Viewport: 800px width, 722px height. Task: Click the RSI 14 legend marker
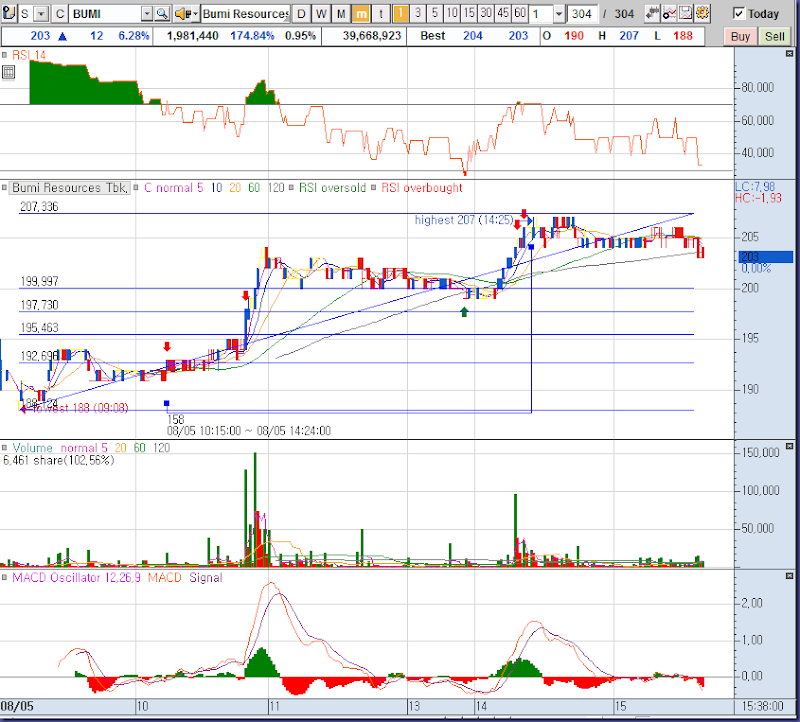[x=4, y=55]
